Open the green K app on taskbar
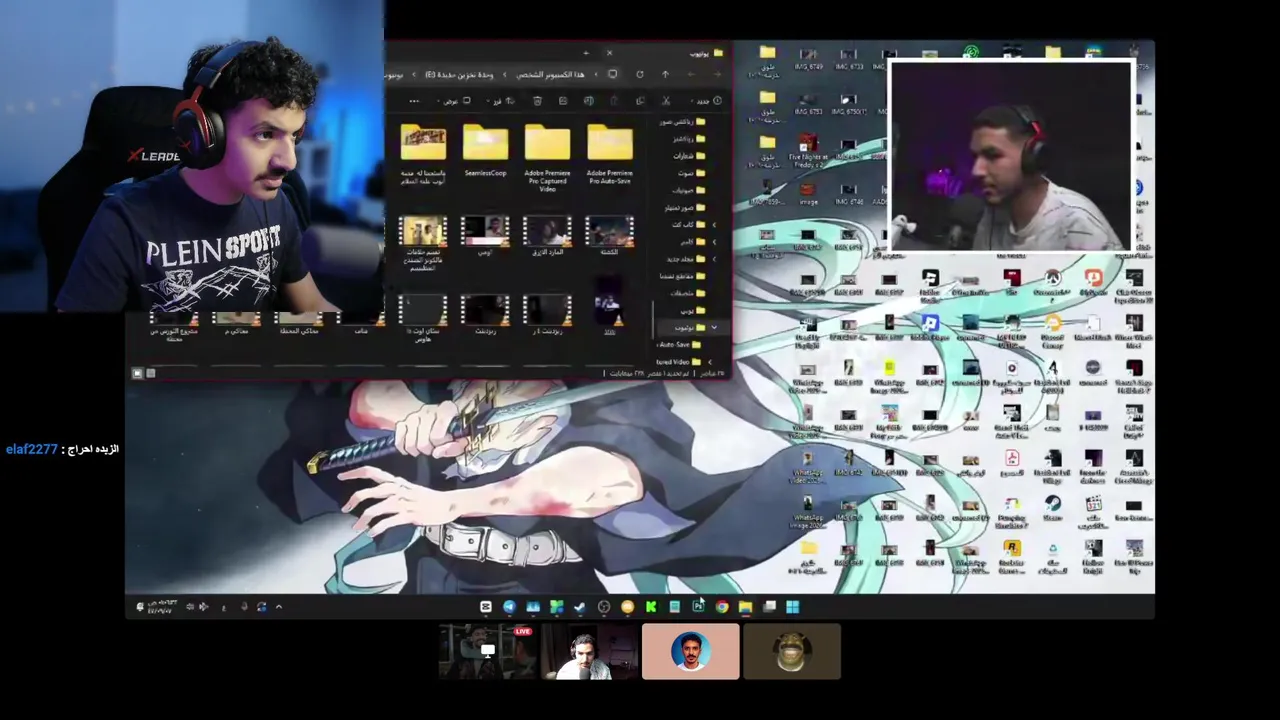The width and height of the screenshot is (1280, 720). coord(651,607)
